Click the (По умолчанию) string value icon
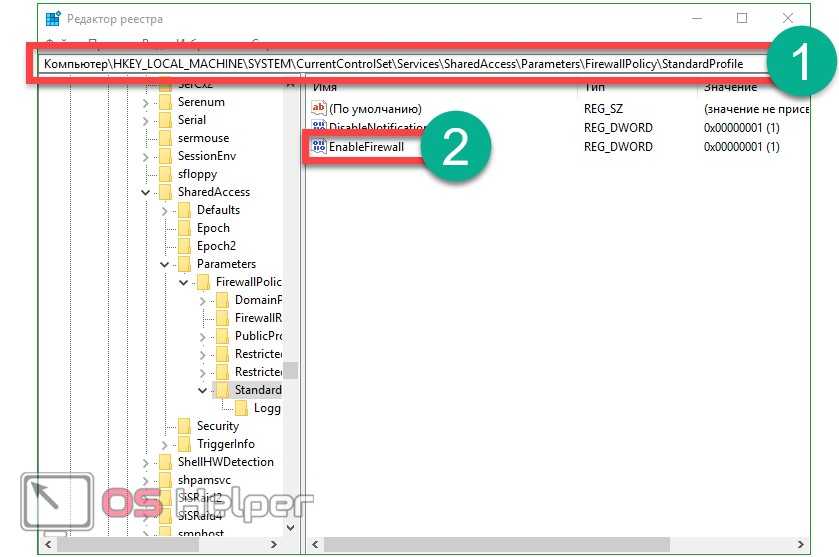839x557 pixels. point(319,108)
